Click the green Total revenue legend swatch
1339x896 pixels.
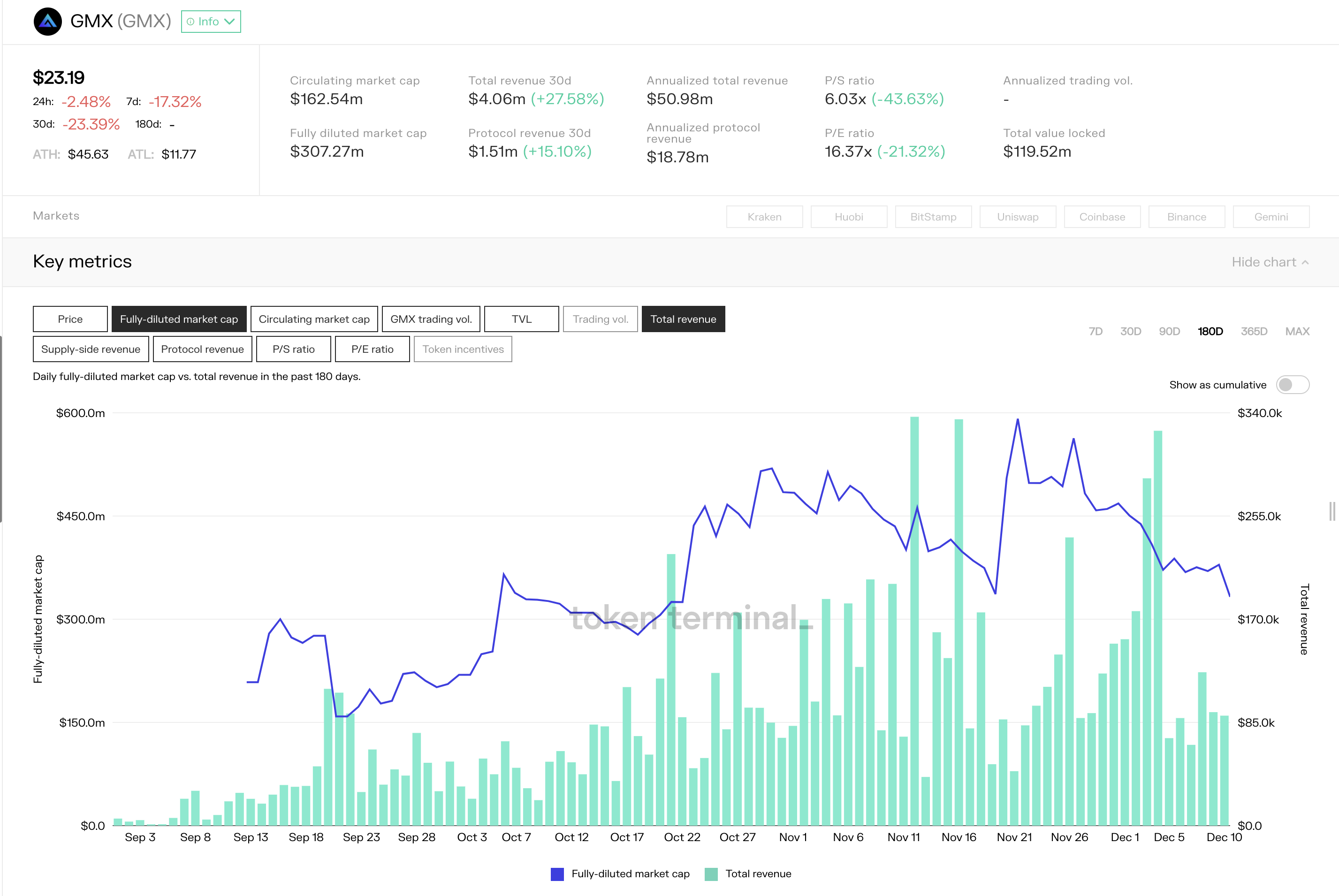tap(711, 873)
